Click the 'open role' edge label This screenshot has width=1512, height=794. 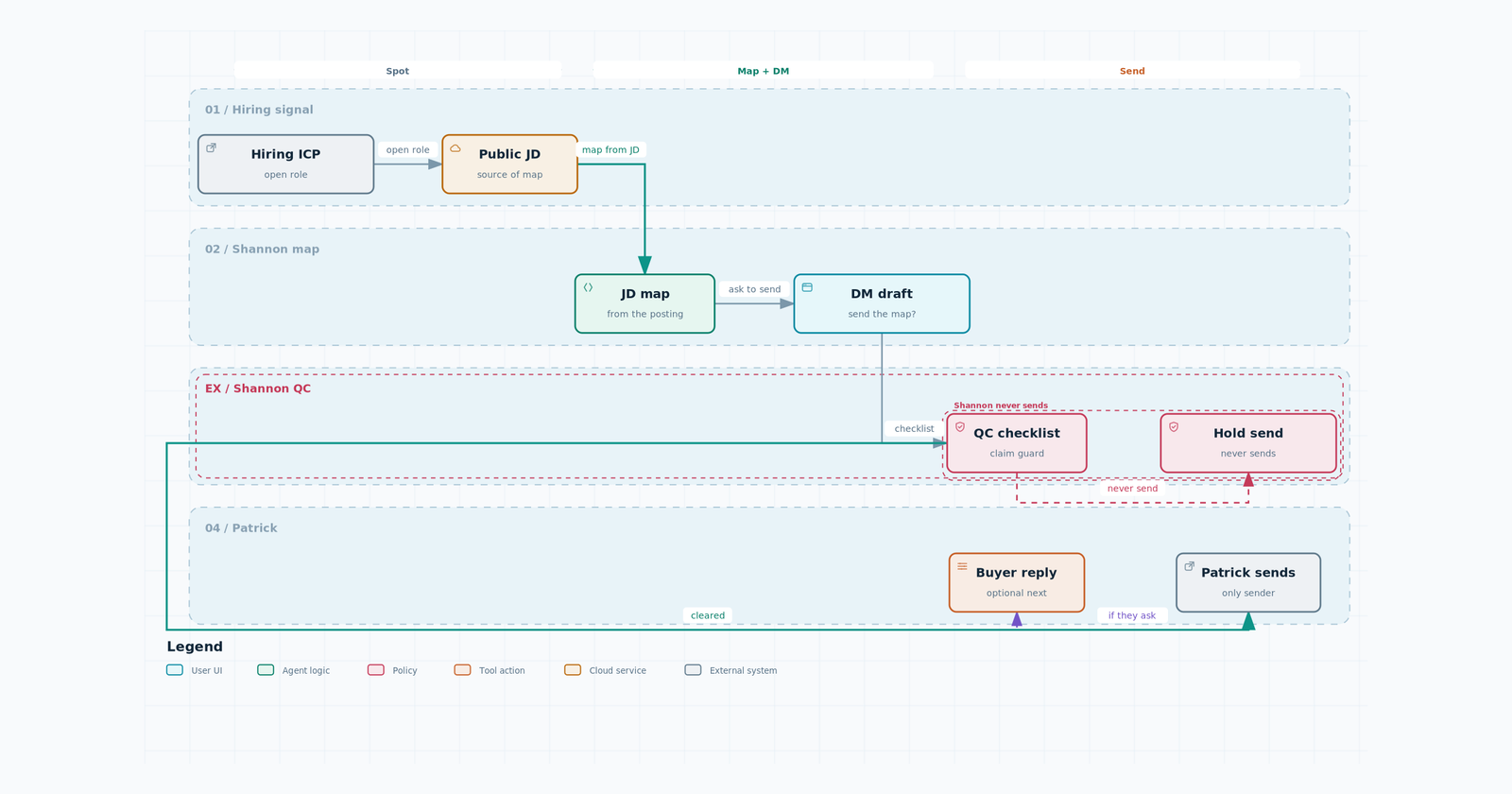tap(407, 149)
